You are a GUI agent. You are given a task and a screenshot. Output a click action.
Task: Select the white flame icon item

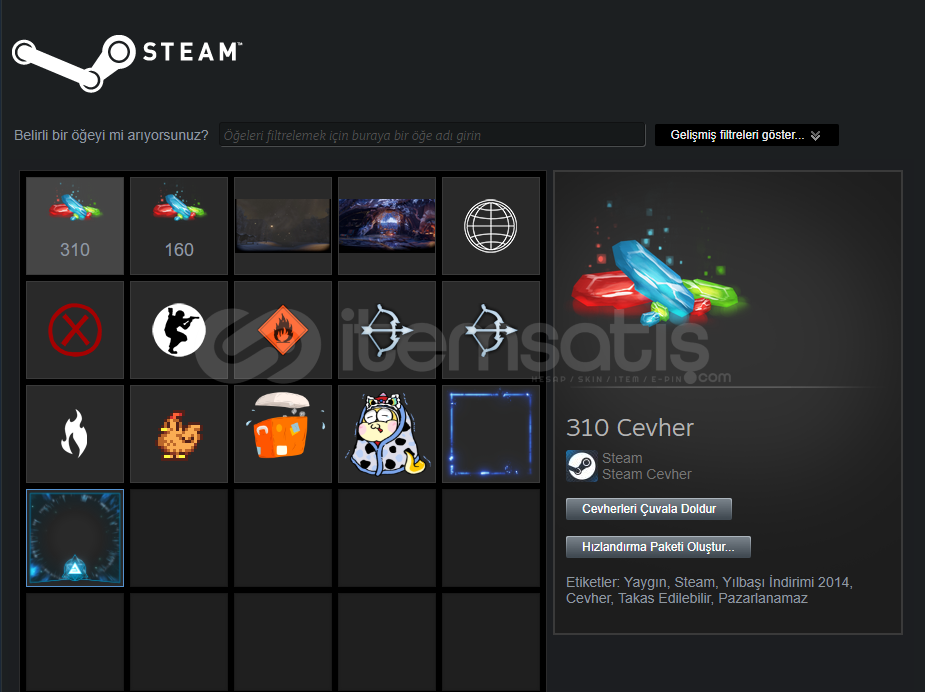tap(75, 434)
